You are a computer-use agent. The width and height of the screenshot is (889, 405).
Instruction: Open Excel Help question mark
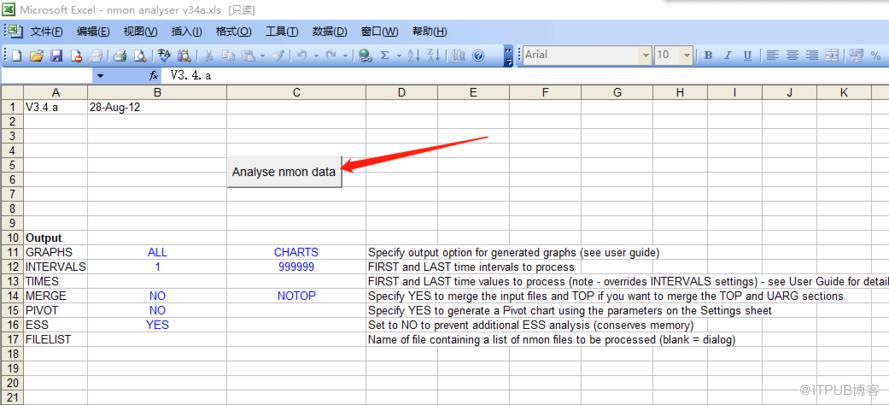(478, 56)
